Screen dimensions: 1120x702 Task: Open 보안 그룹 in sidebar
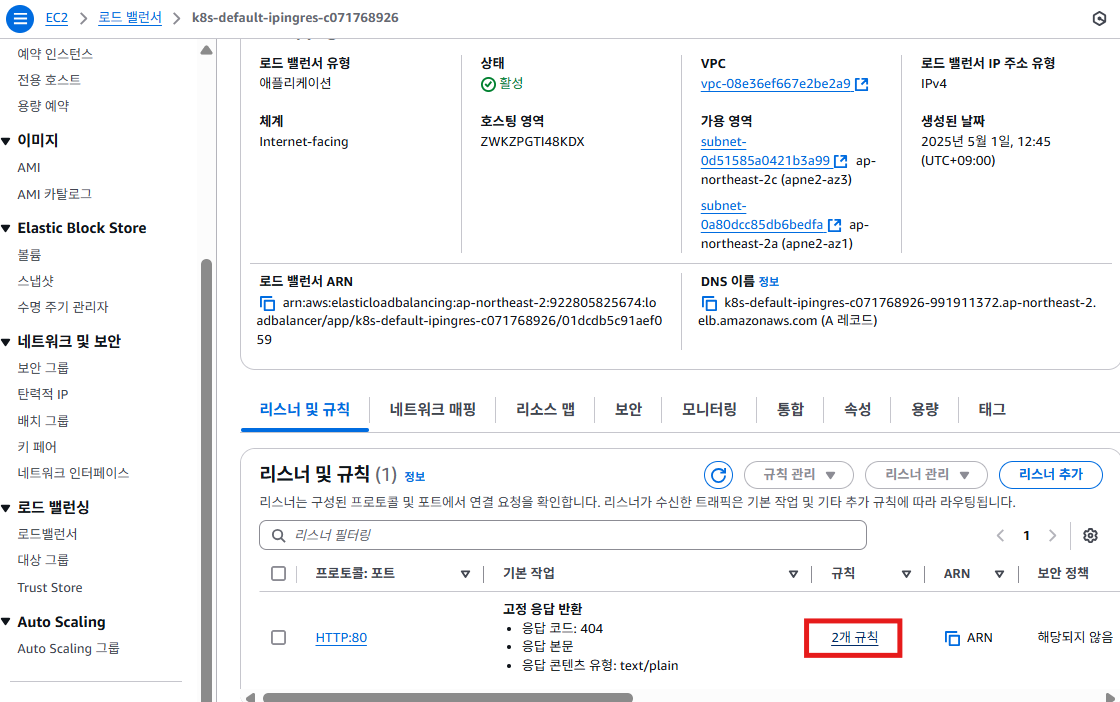point(43,368)
